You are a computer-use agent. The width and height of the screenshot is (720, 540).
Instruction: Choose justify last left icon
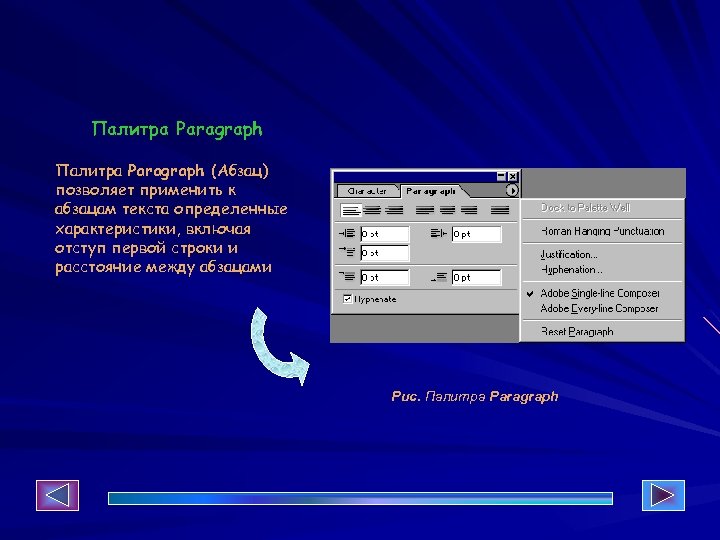[424, 210]
